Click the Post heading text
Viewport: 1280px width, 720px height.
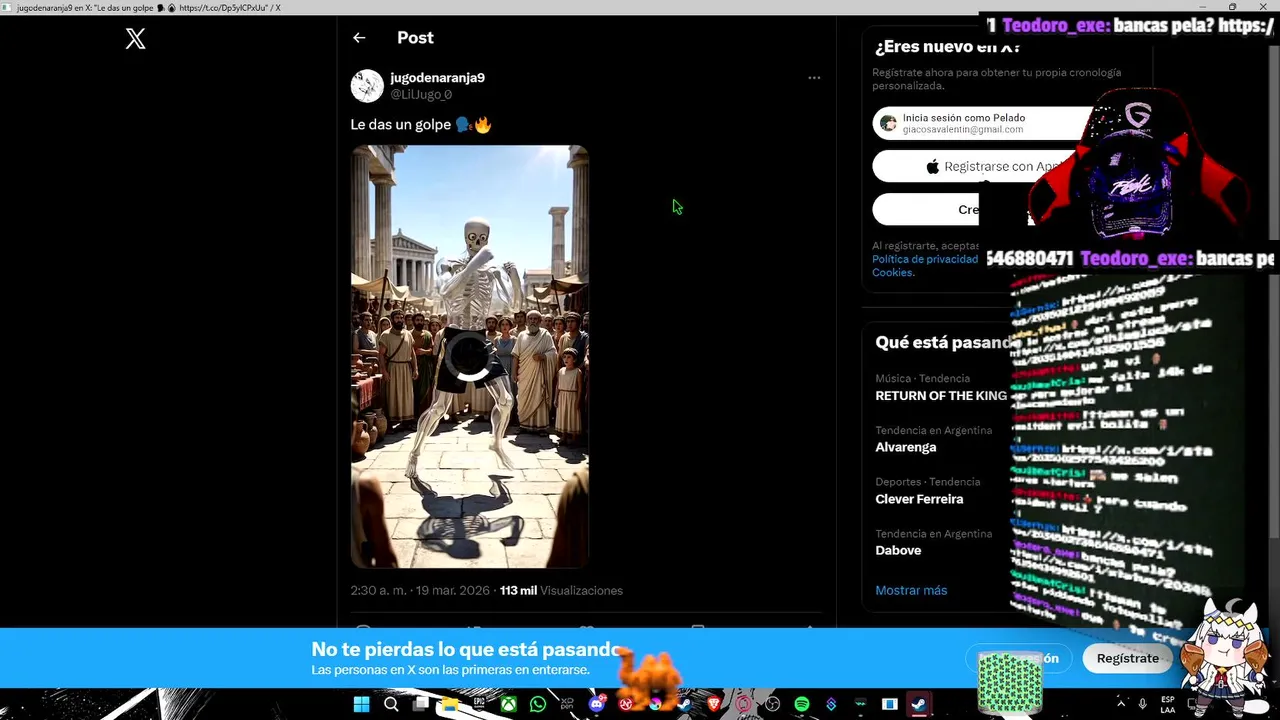(415, 38)
